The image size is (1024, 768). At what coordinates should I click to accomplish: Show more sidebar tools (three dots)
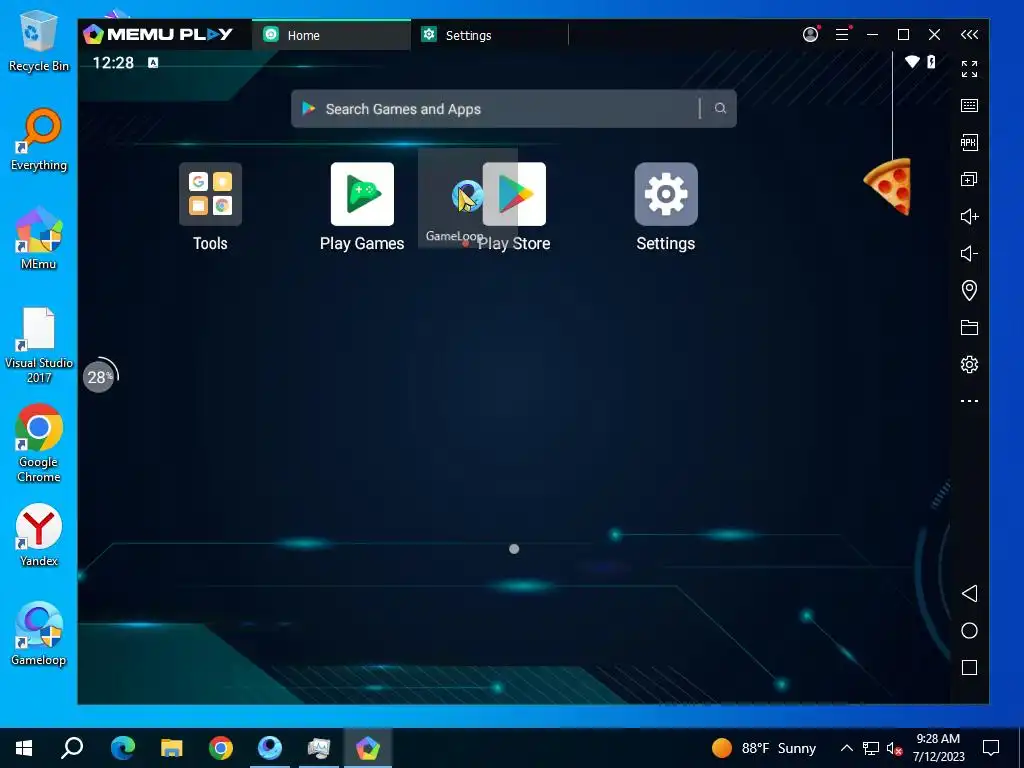click(969, 401)
